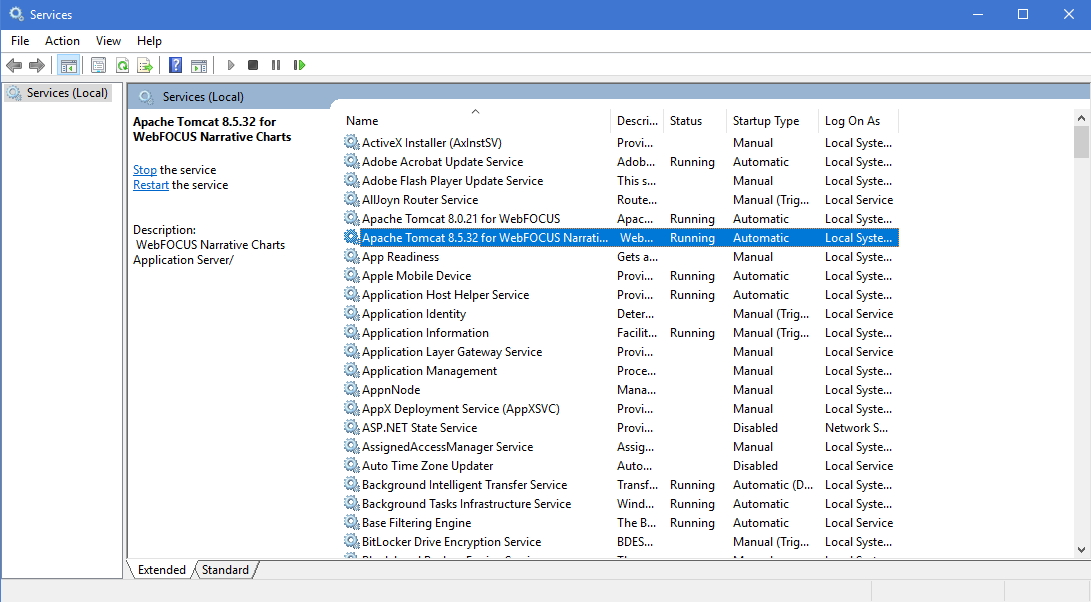1091x602 pixels.
Task: Sort by the Startup Type column header
Action: tap(772, 120)
